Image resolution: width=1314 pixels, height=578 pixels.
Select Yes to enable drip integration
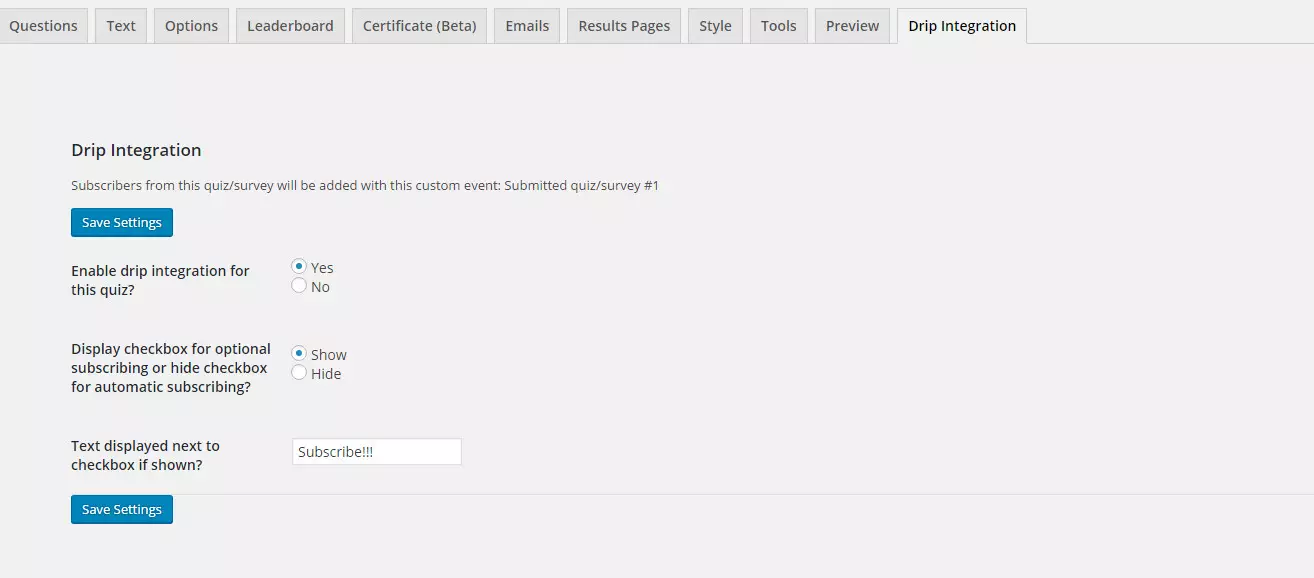[x=299, y=267]
